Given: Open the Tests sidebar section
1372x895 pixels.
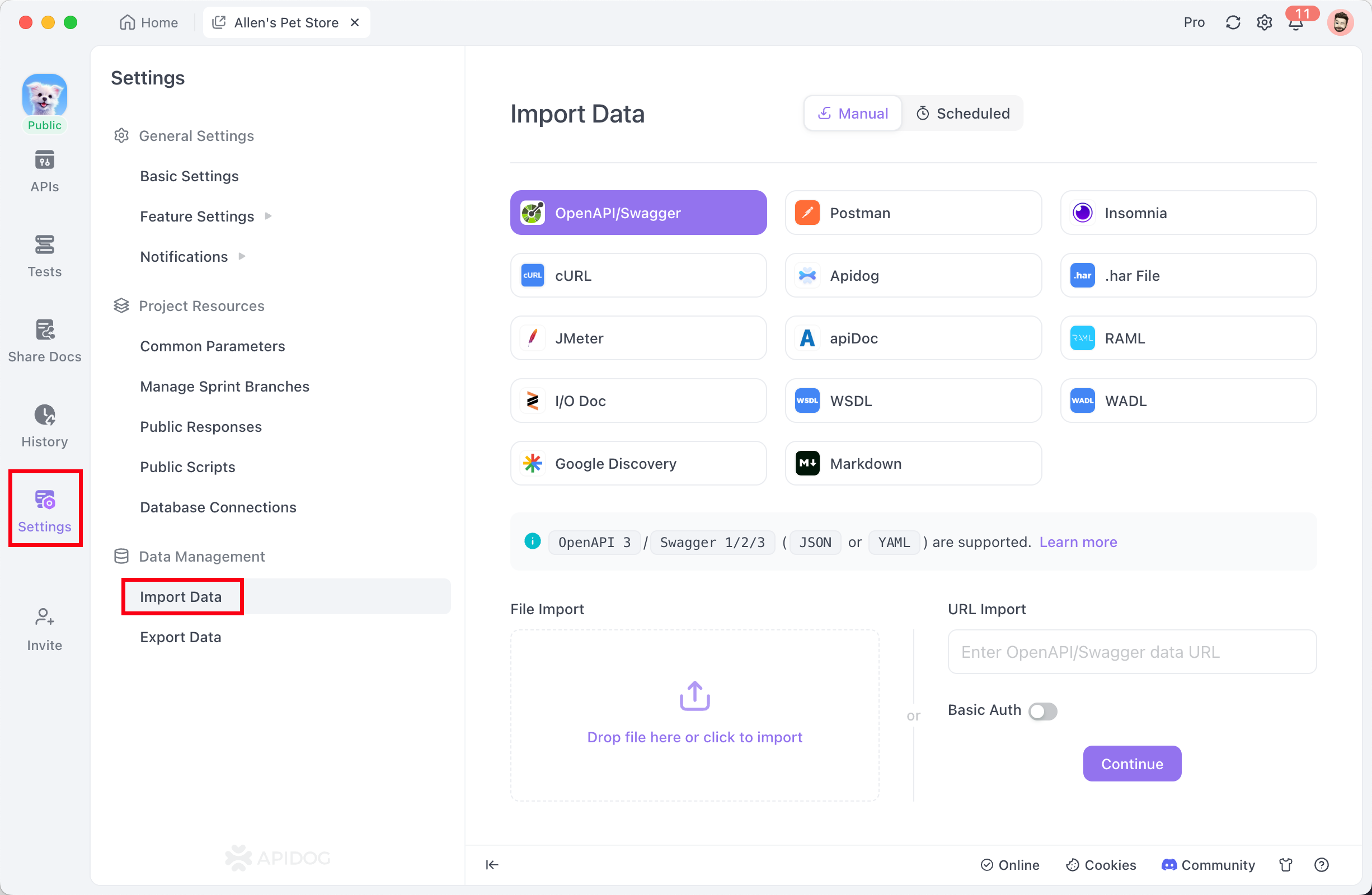Looking at the screenshot, I should (44, 256).
